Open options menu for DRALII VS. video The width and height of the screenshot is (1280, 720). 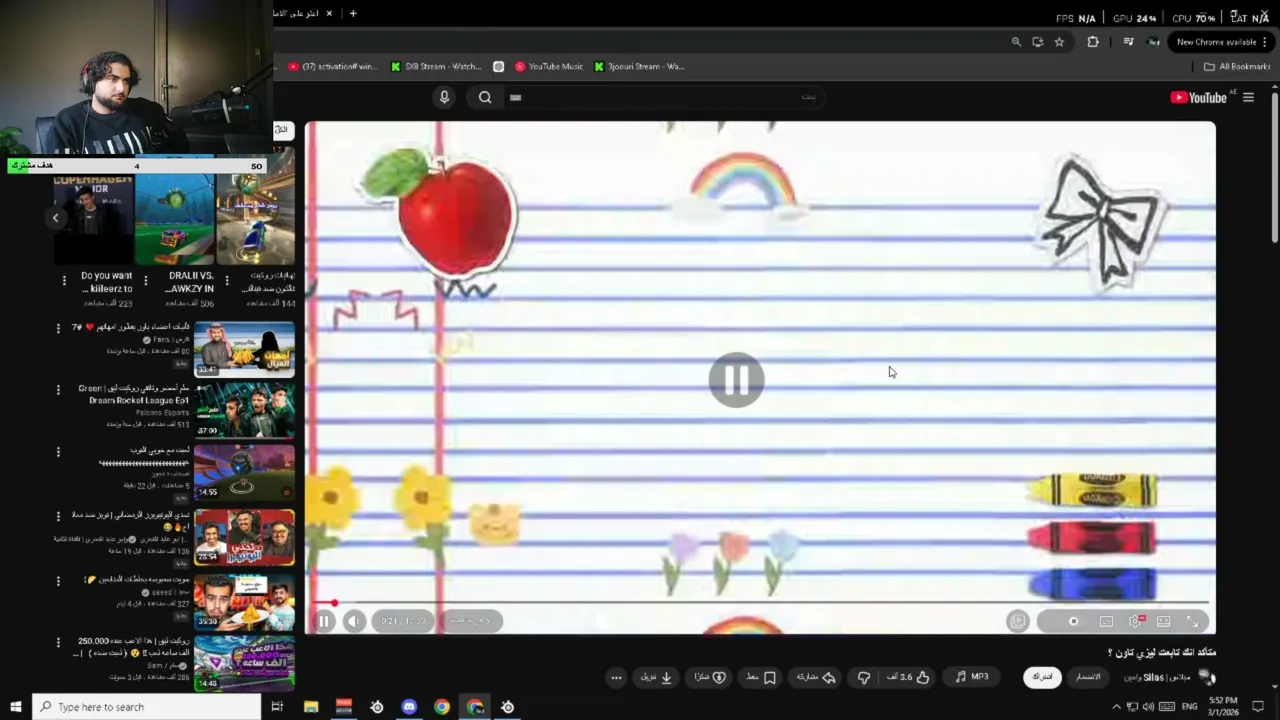(x=145, y=281)
